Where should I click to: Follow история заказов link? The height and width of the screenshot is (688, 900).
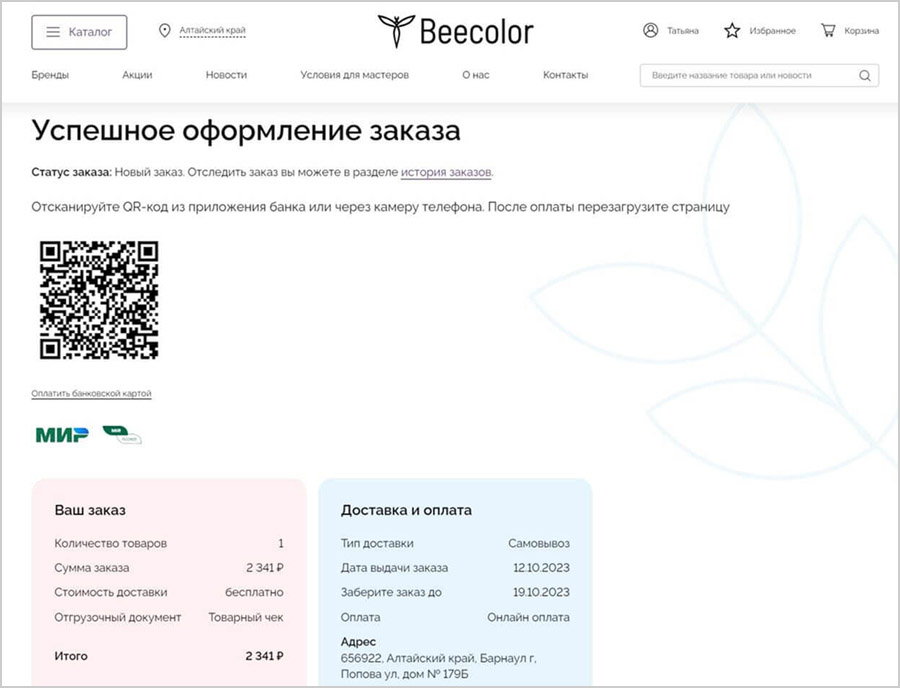coord(446,172)
